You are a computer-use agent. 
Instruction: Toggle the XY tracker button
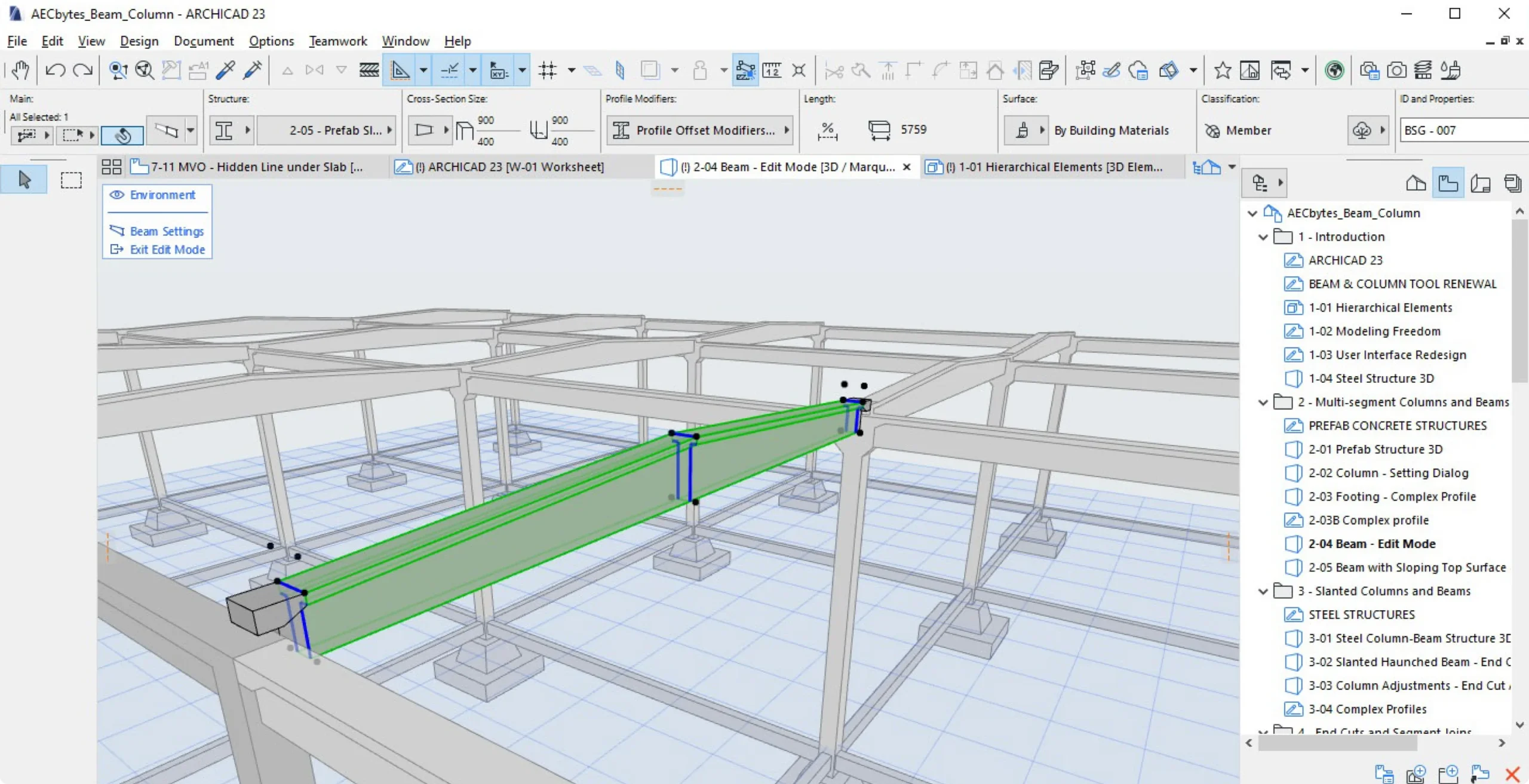coord(499,70)
